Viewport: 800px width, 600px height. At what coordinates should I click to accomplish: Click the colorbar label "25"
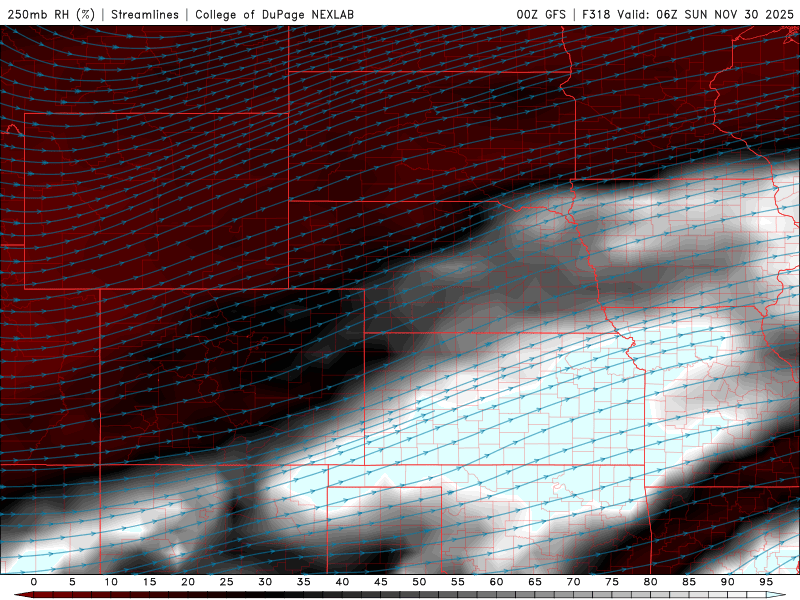[x=227, y=582]
